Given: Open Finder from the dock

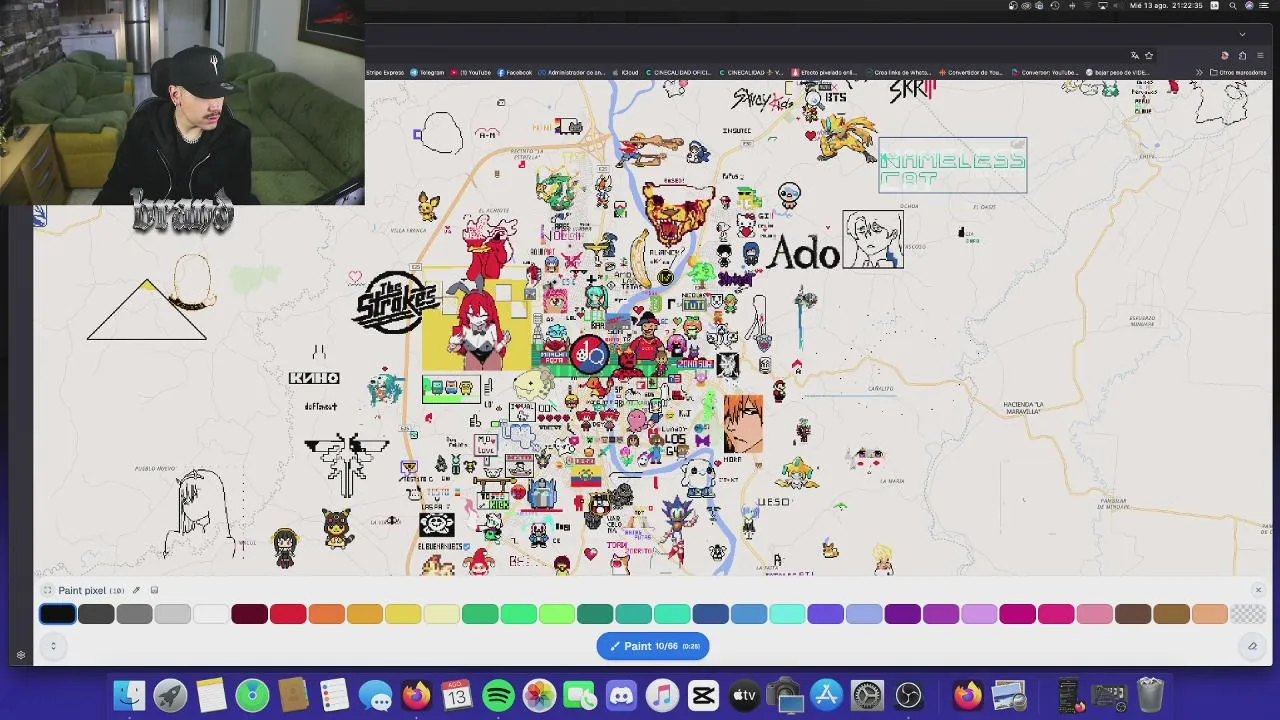Looking at the screenshot, I should click(x=129, y=695).
